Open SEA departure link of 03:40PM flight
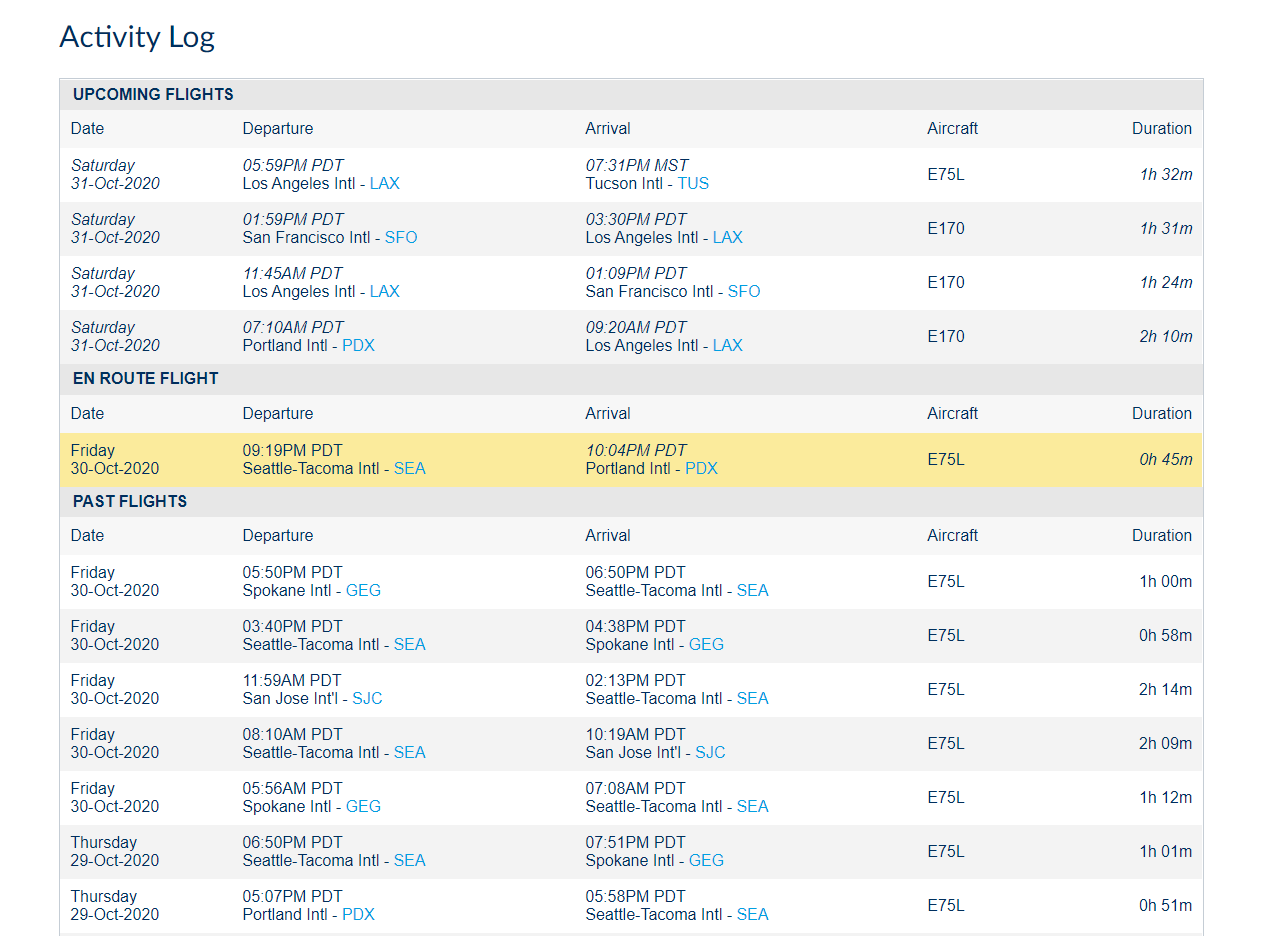Viewport: 1267px width, 936px height. 410,645
